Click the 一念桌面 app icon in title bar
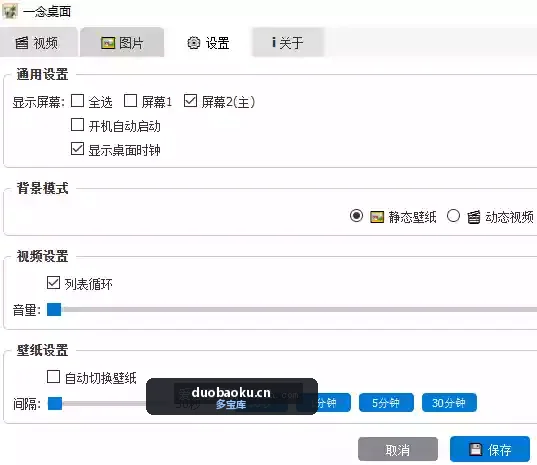Viewport: 537px width, 465px height. pyautogui.click(x=10, y=11)
